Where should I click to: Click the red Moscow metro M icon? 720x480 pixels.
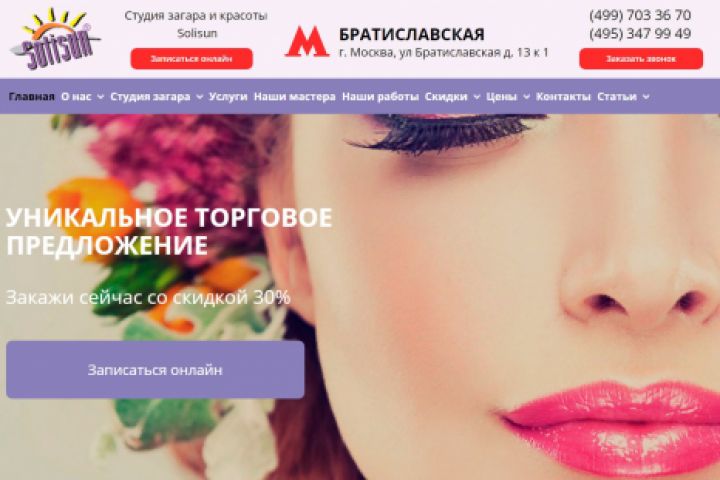click(307, 41)
